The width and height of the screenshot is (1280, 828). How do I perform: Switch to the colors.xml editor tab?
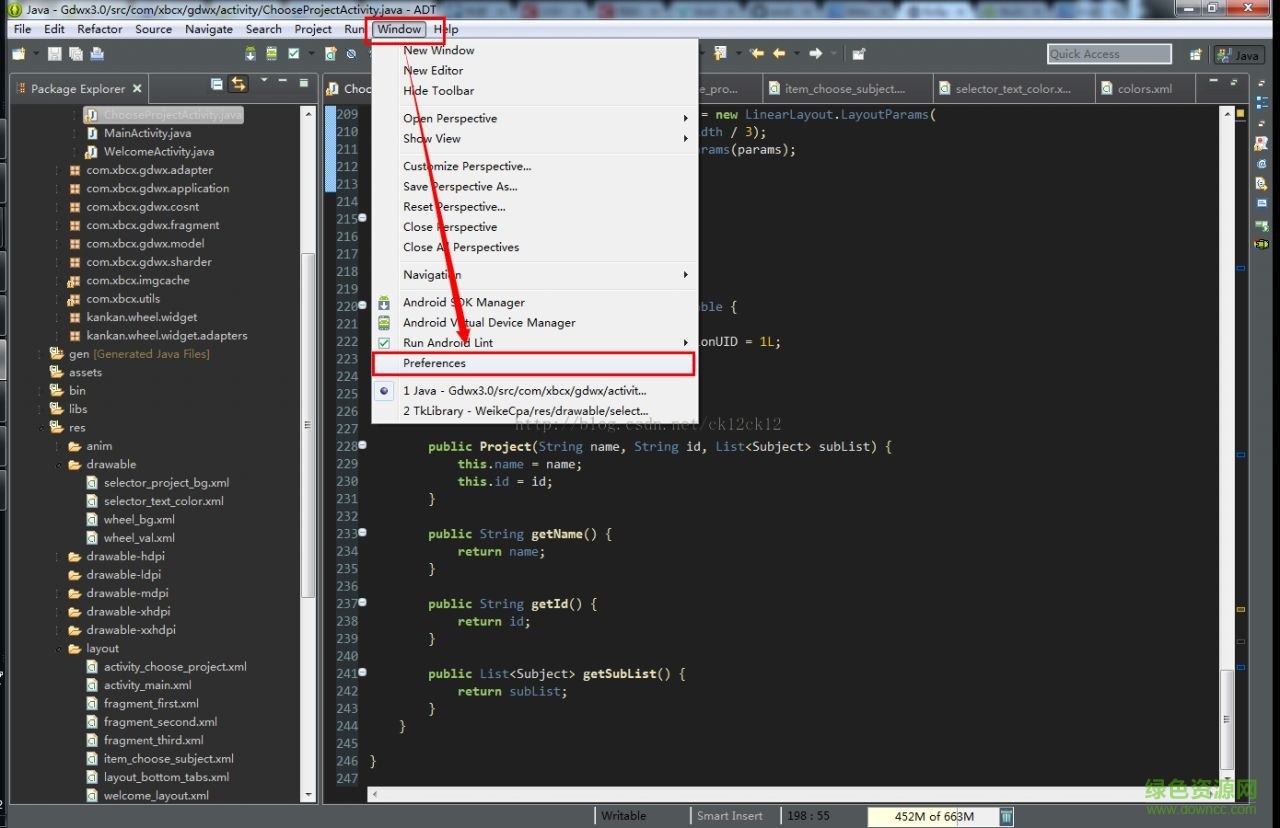click(x=1144, y=89)
